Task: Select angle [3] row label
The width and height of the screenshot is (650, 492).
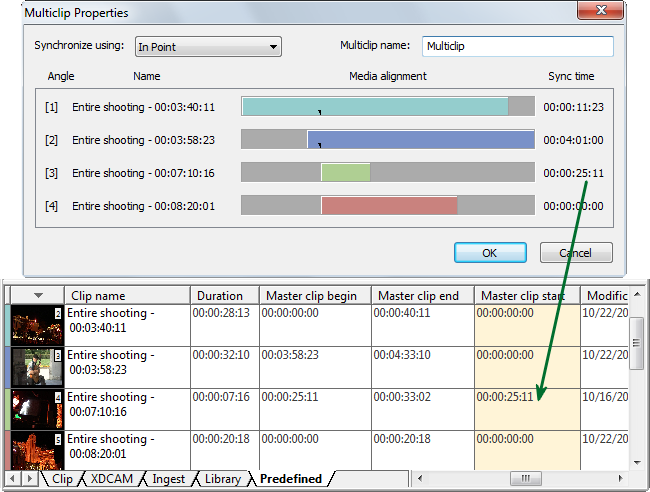Action: (51, 173)
